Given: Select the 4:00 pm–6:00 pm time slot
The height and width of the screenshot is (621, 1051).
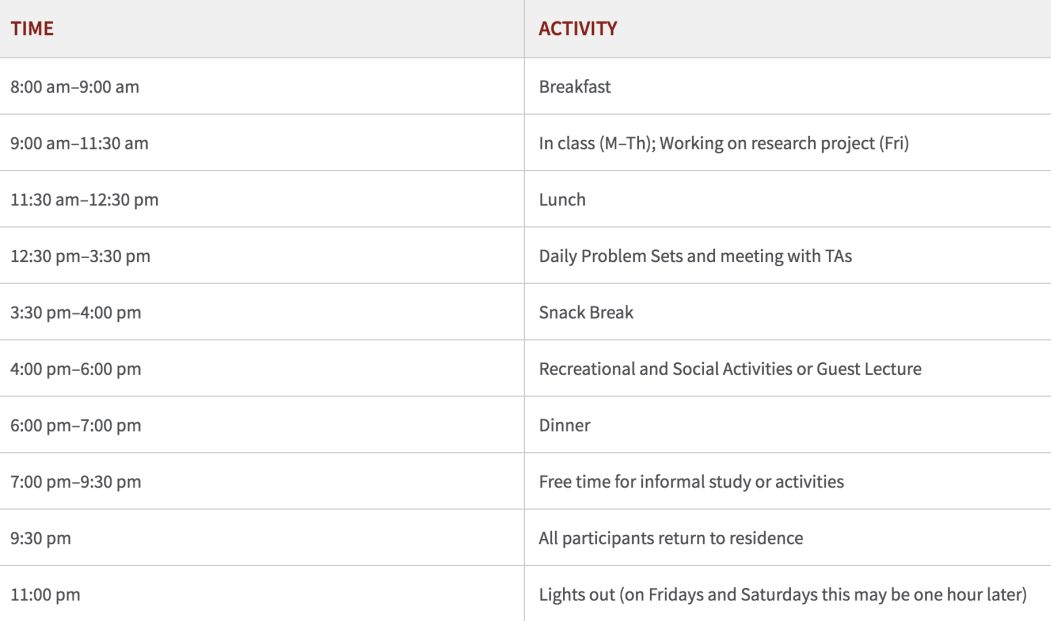Looking at the screenshot, I should point(76,369).
